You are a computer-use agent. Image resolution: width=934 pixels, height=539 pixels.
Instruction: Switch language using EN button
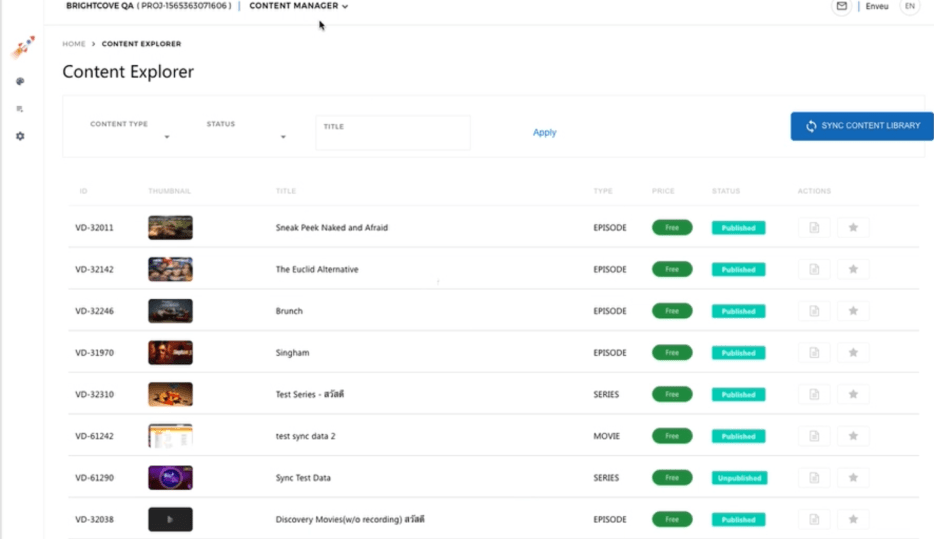point(909,6)
